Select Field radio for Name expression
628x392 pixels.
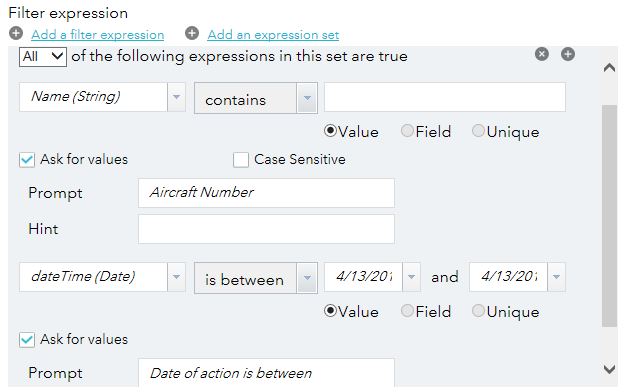coord(407,131)
